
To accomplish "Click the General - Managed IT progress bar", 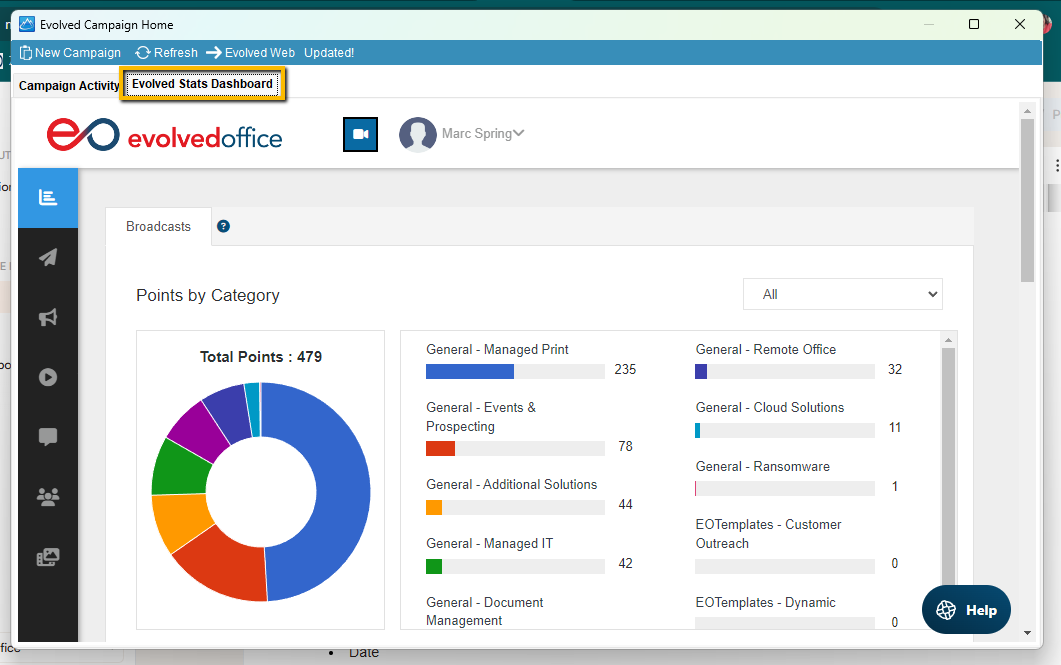I will (515, 566).
